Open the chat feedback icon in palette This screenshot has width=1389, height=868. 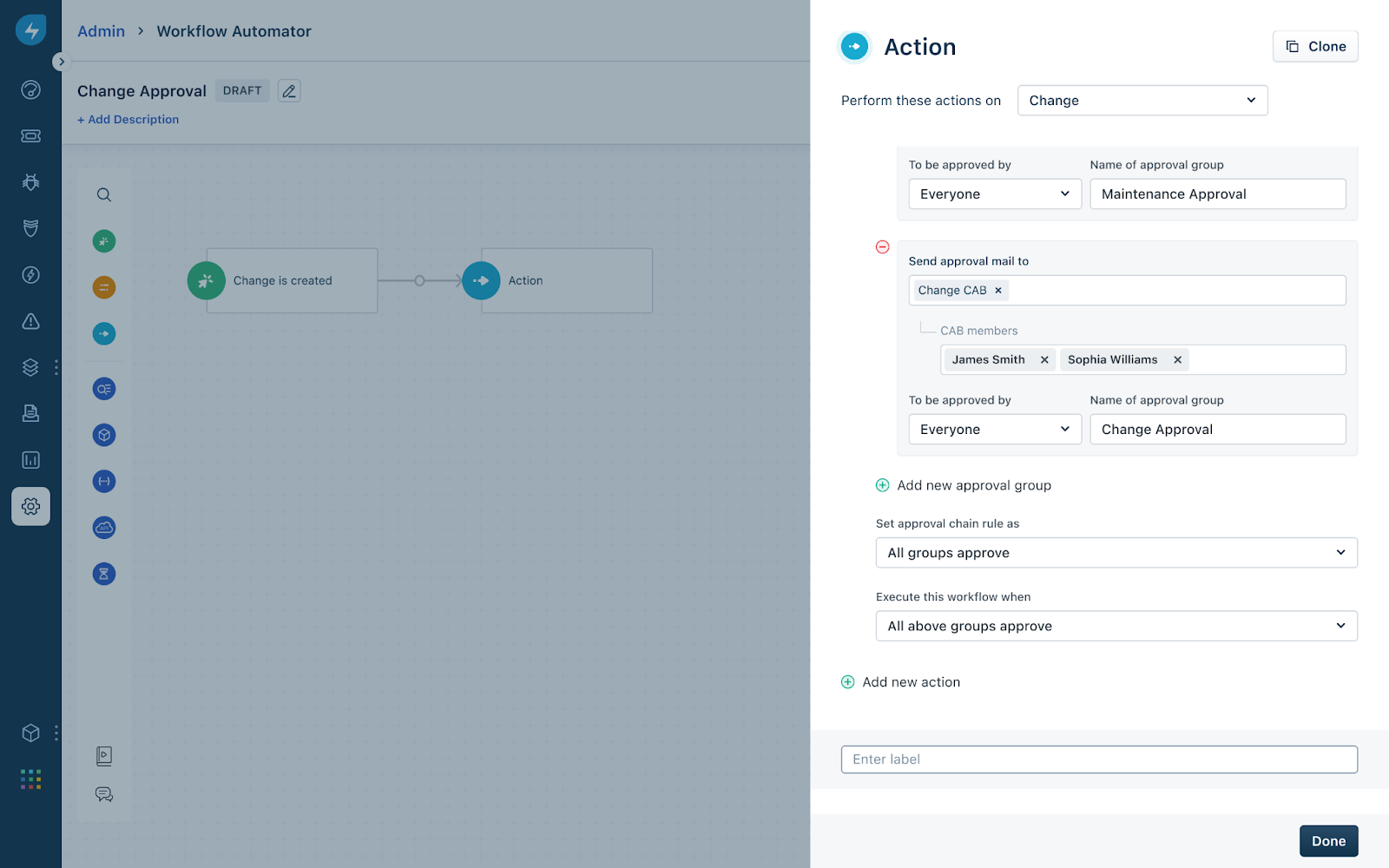pos(104,794)
